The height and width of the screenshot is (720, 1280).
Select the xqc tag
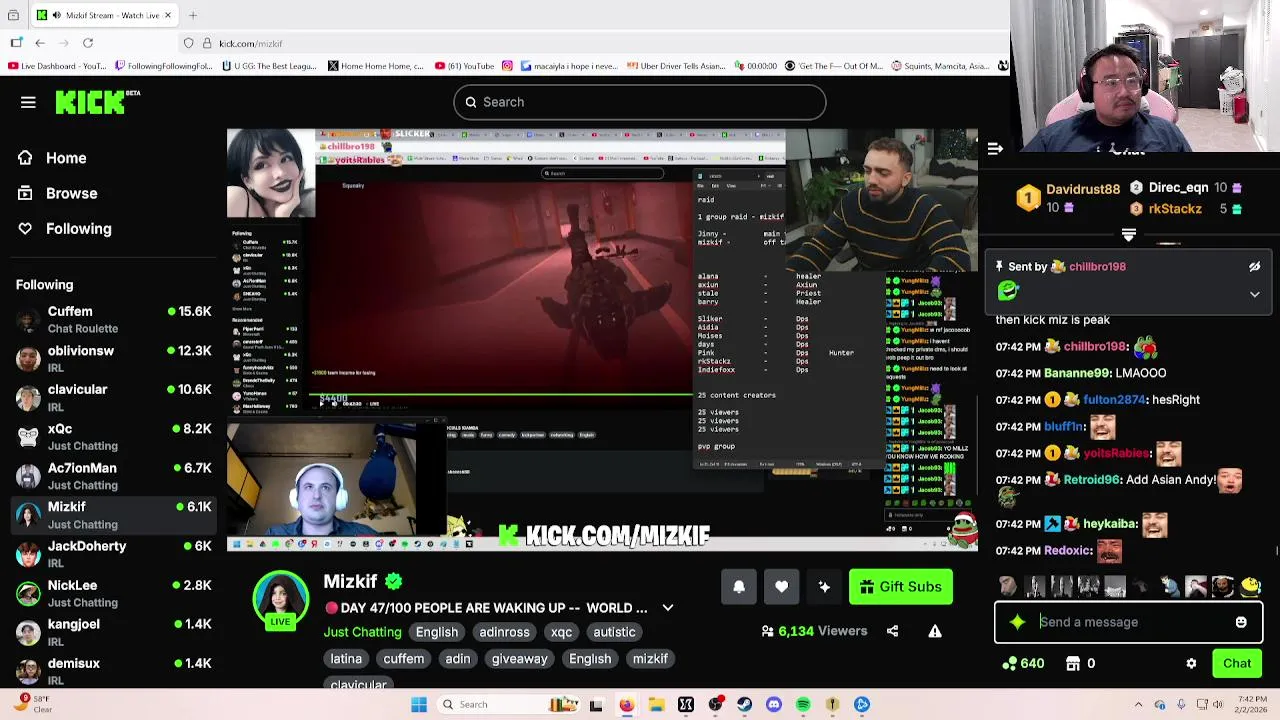[x=561, y=632]
